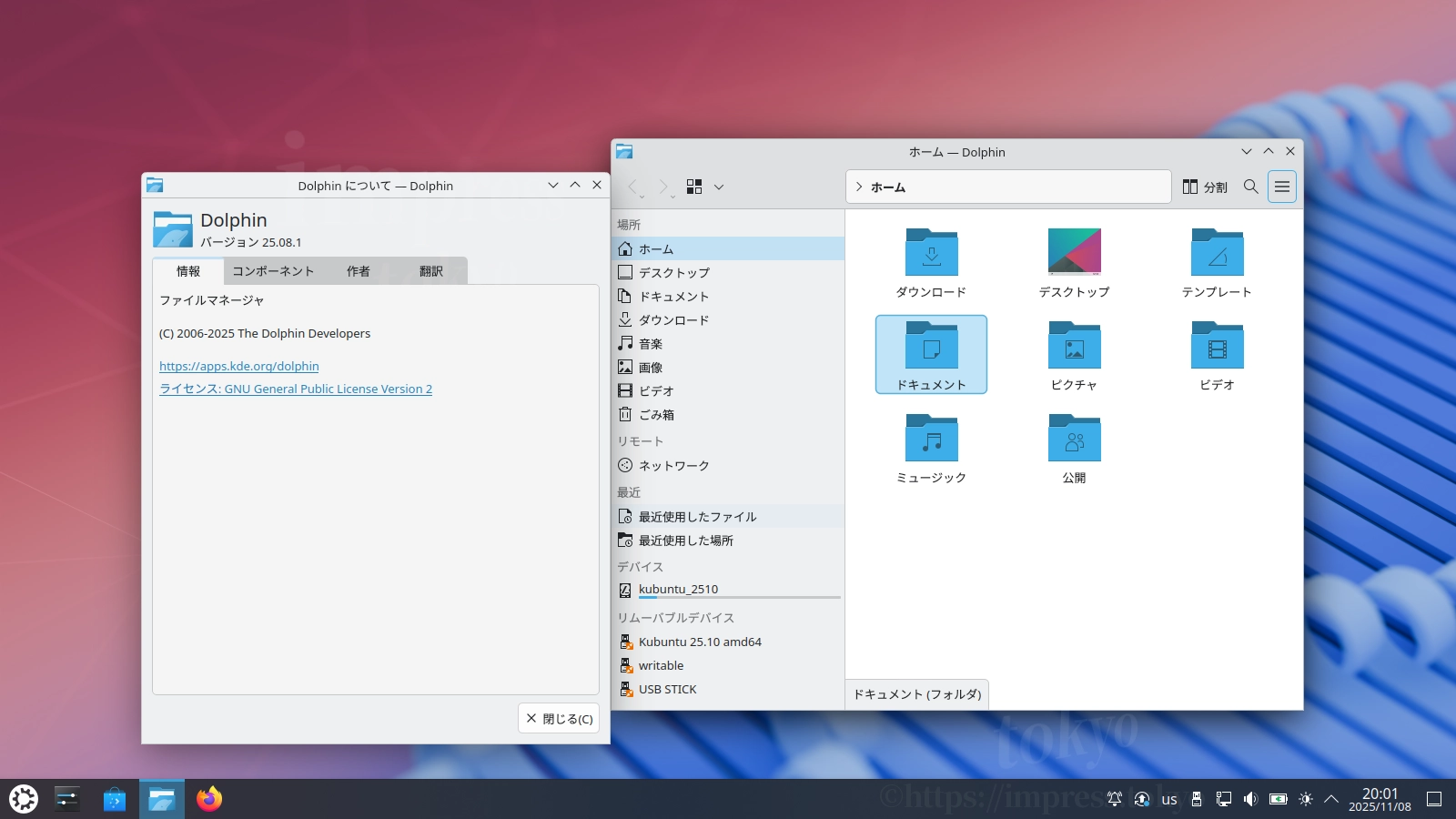Open System Settings from the taskbar

(67, 799)
